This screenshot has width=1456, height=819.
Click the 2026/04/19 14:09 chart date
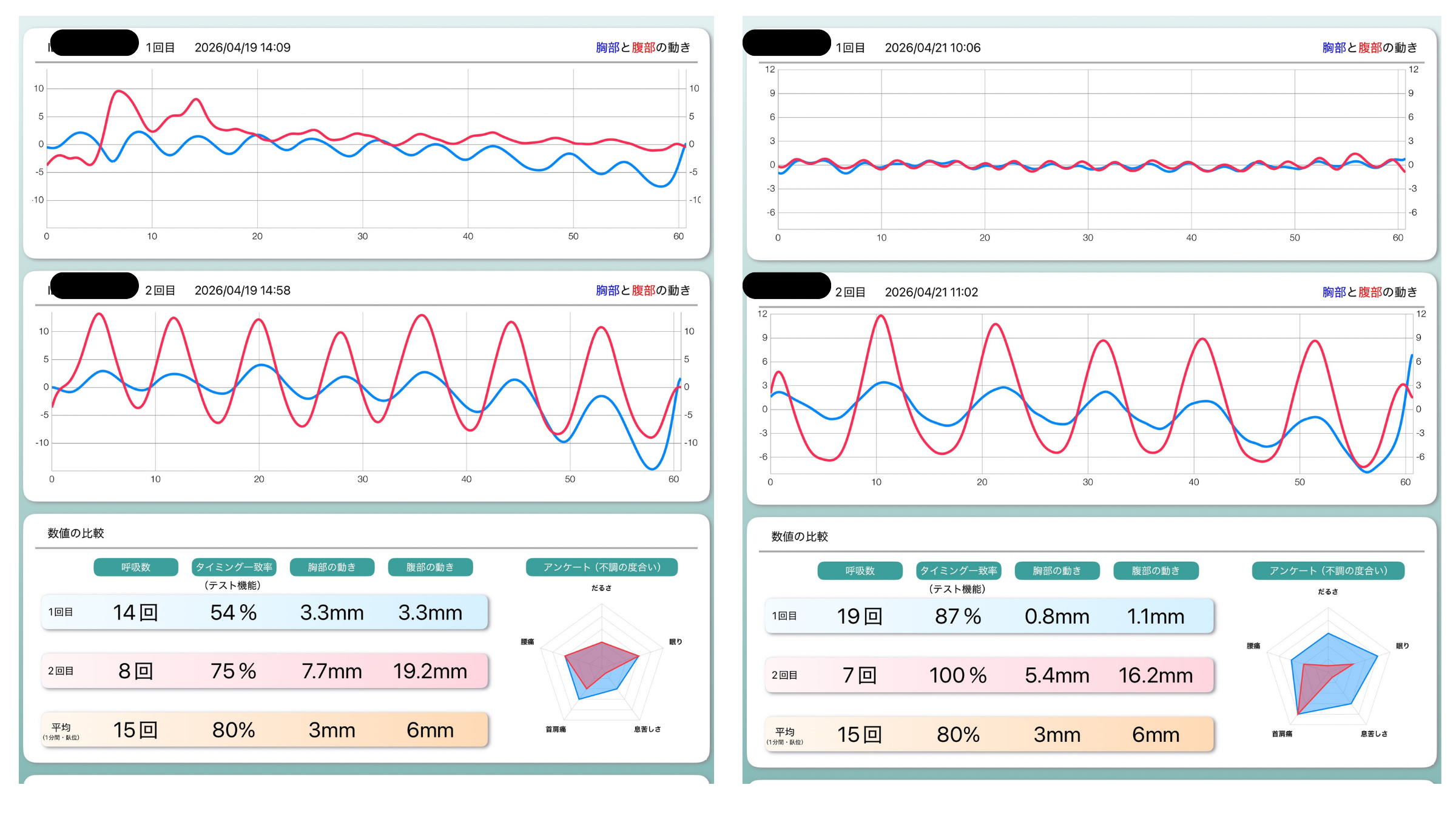(242, 47)
